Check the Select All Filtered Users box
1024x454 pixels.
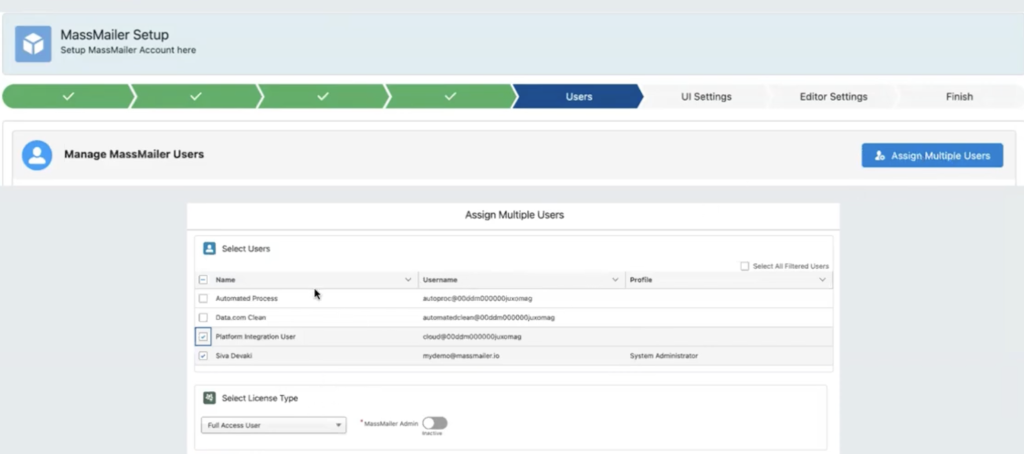coord(744,266)
